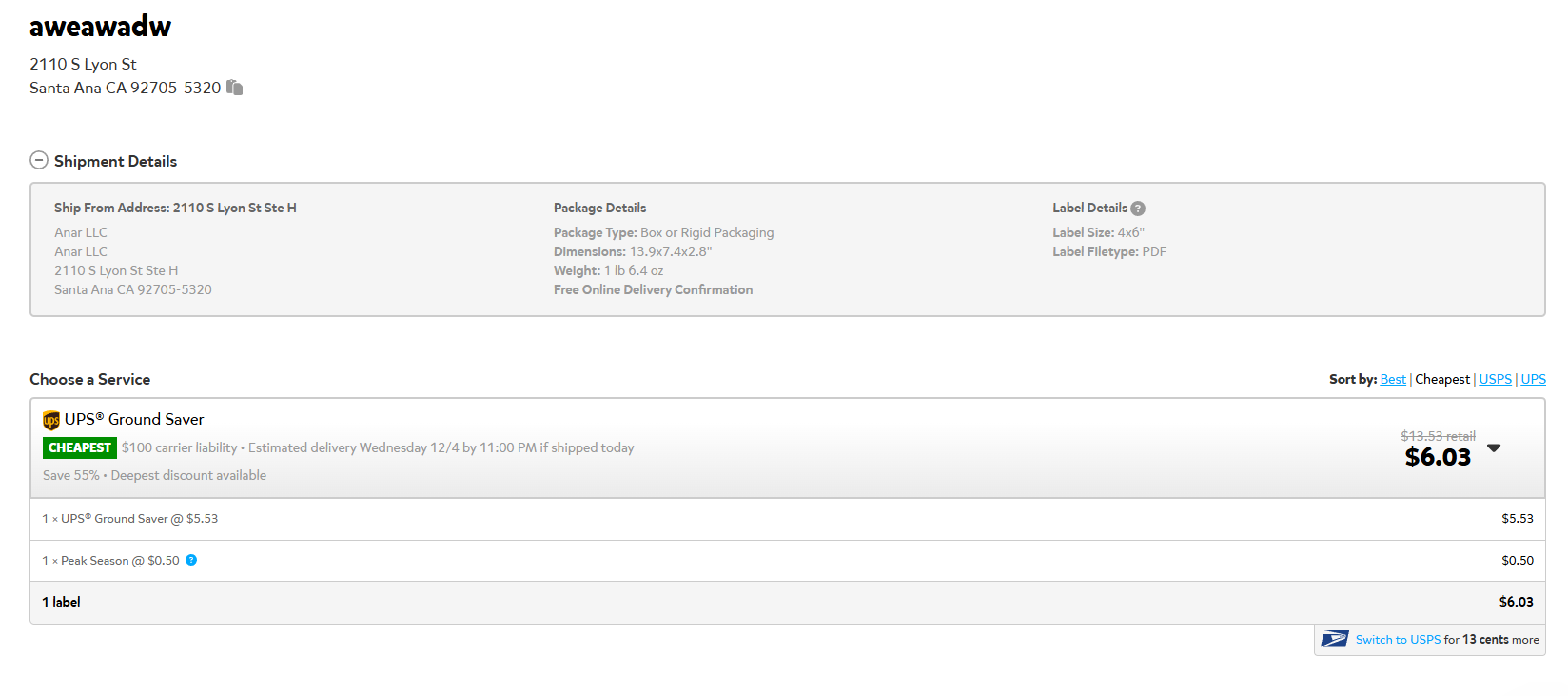Screen dimensions: 1568x696
Task: Click the USPS eagle logo icon
Action: [1335, 639]
